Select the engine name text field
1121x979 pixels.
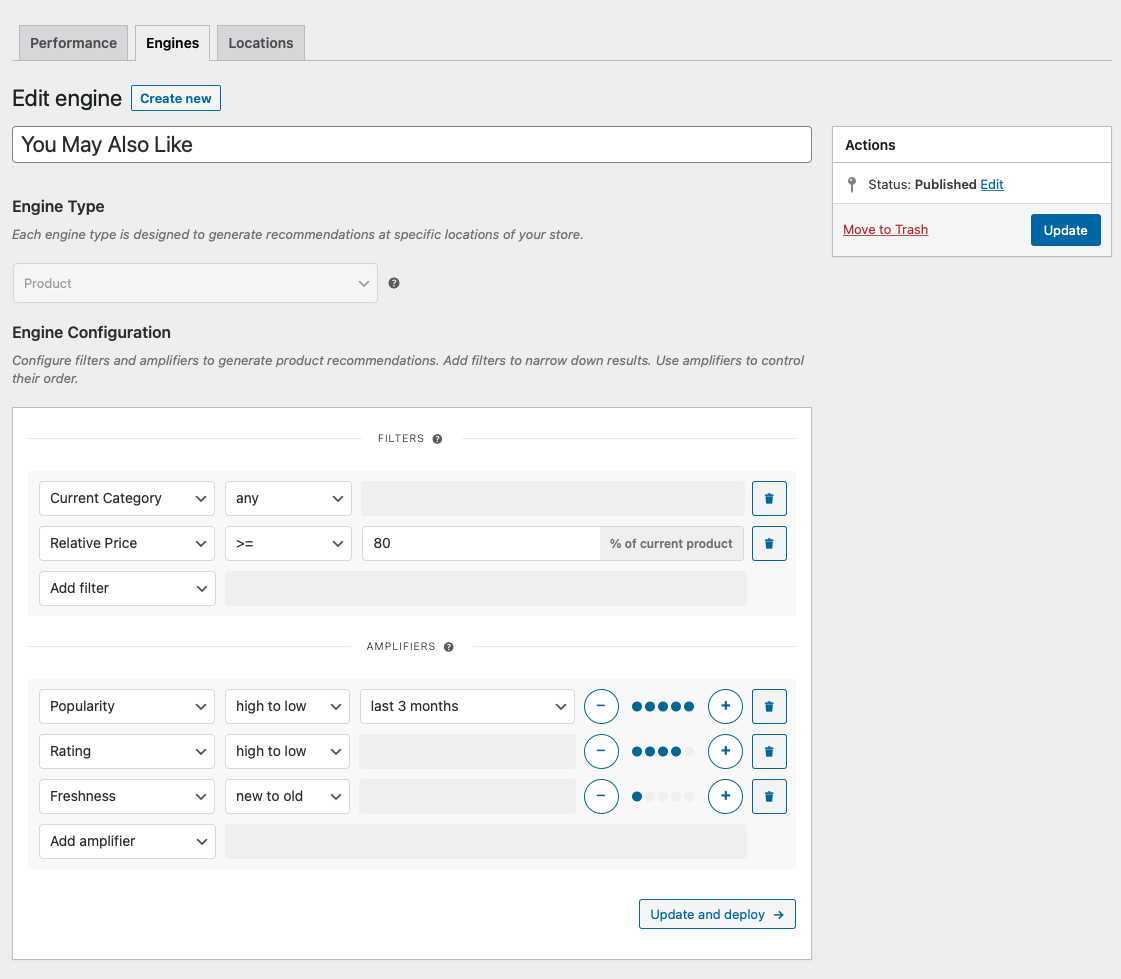411,144
